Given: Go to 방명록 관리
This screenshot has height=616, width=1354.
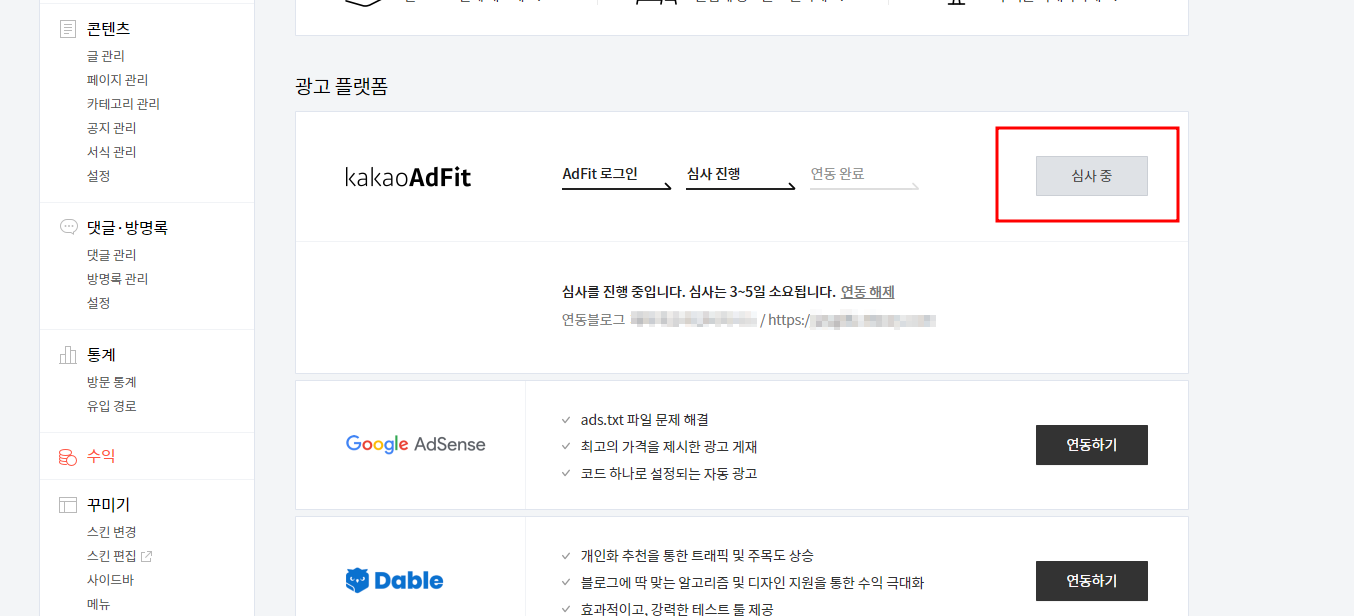Looking at the screenshot, I should (x=118, y=279).
